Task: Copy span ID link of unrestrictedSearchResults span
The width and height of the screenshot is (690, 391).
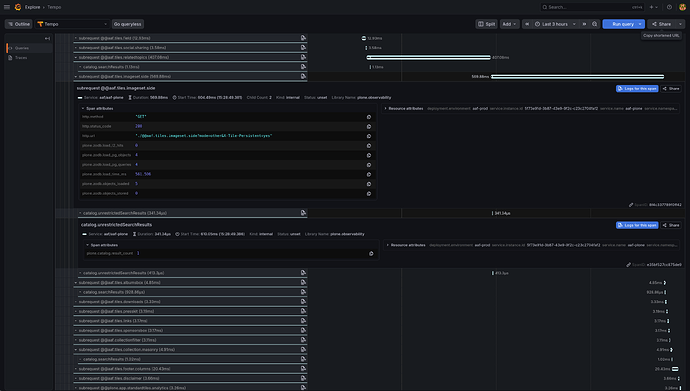Action: (629, 265)
